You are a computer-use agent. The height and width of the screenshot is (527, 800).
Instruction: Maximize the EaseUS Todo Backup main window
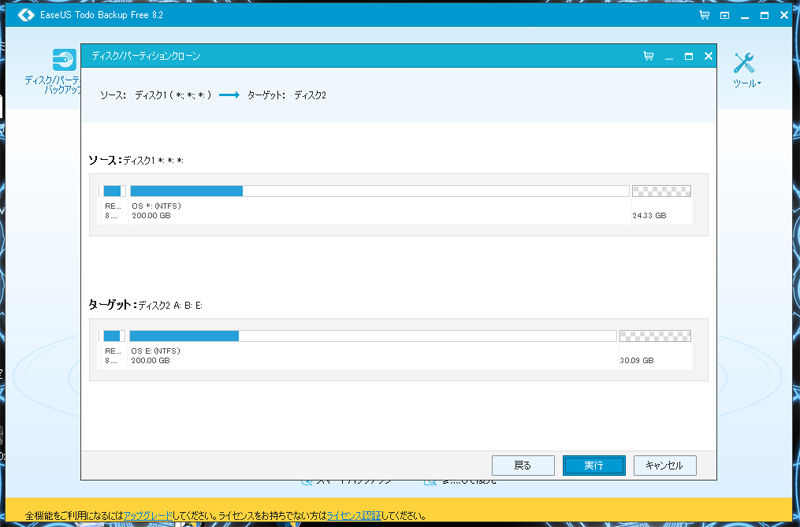764,15
